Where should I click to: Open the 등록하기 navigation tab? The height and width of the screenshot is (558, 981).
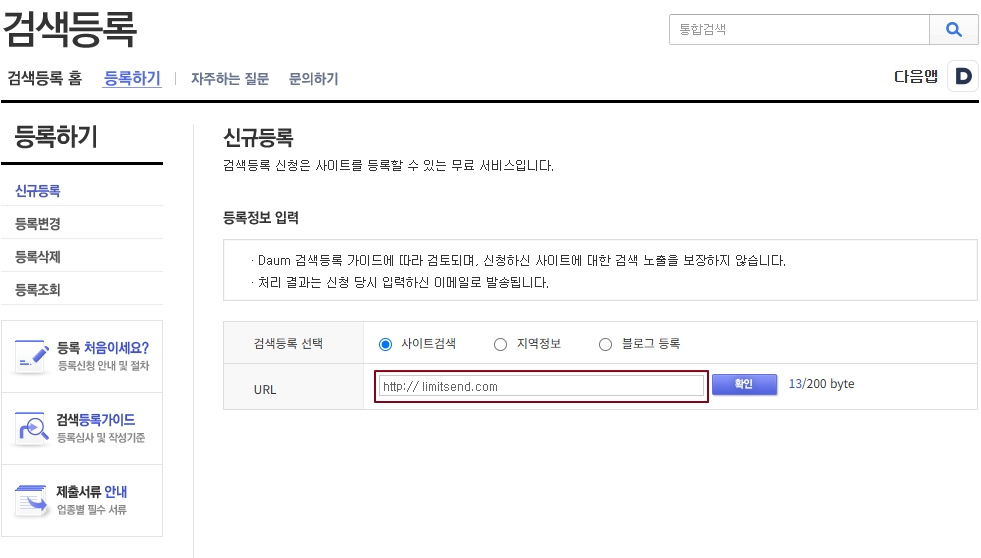click(x=132, y=78)
